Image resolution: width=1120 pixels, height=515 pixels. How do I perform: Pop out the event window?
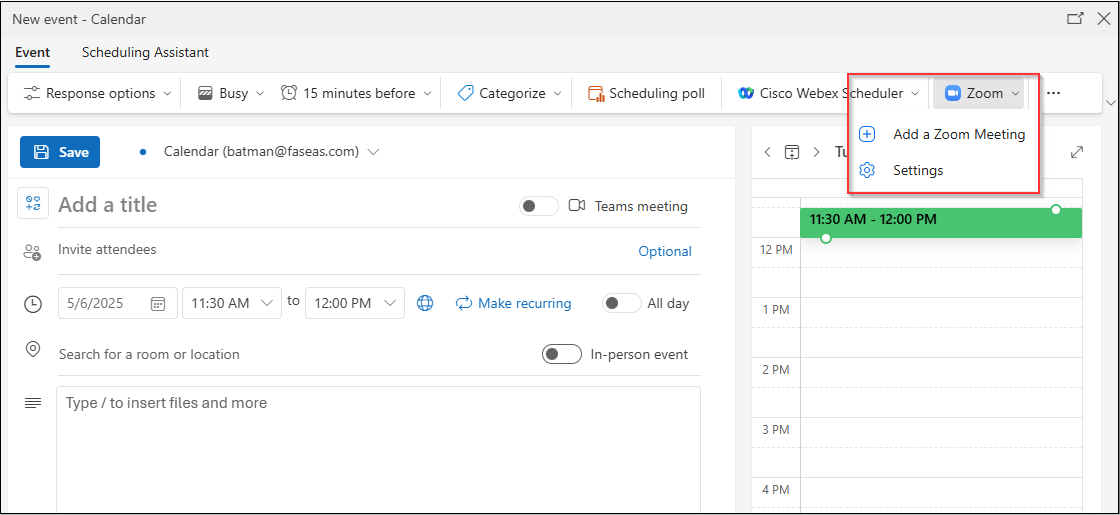(1075, 19)
